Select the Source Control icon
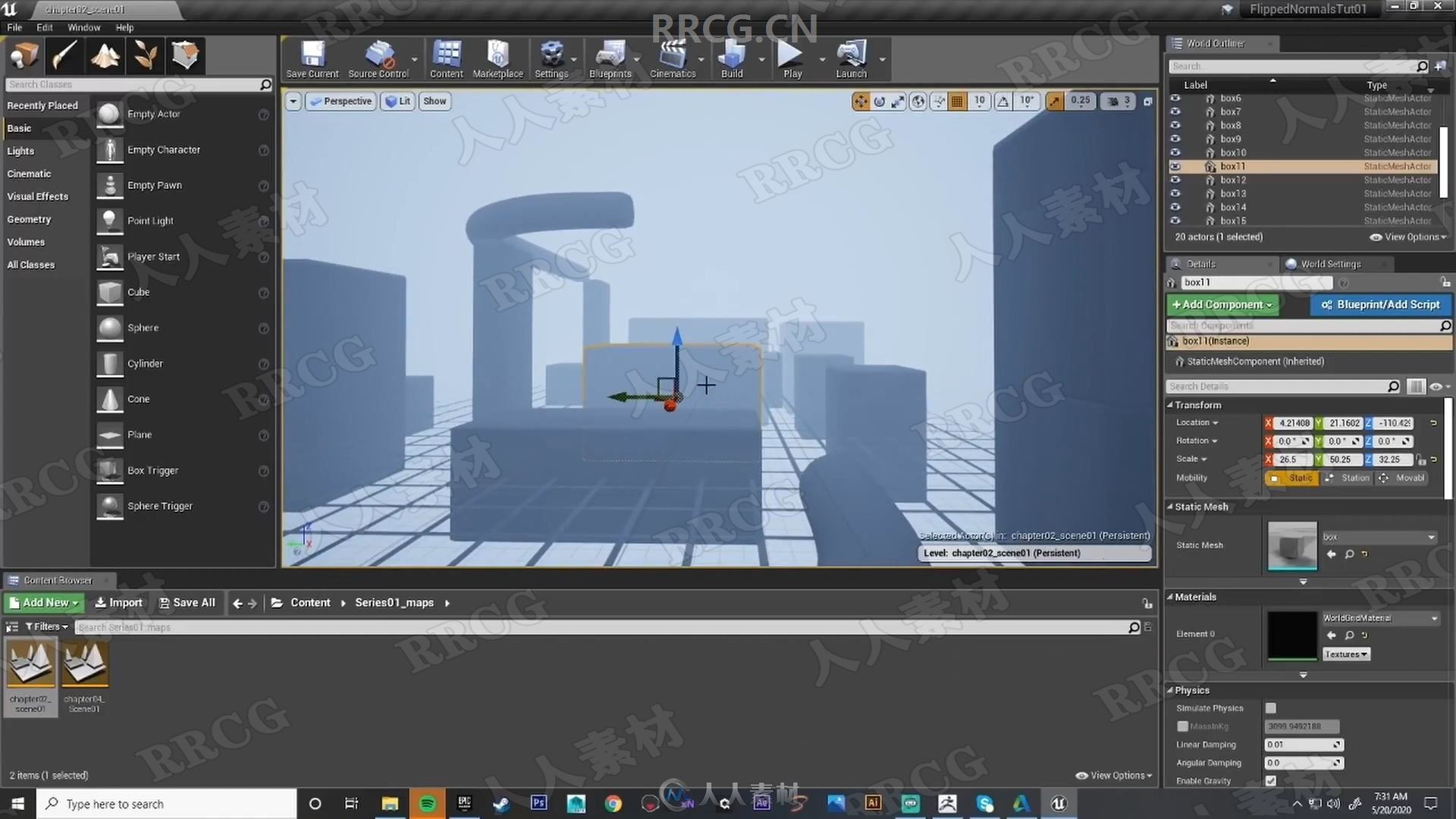 (379, 55)
